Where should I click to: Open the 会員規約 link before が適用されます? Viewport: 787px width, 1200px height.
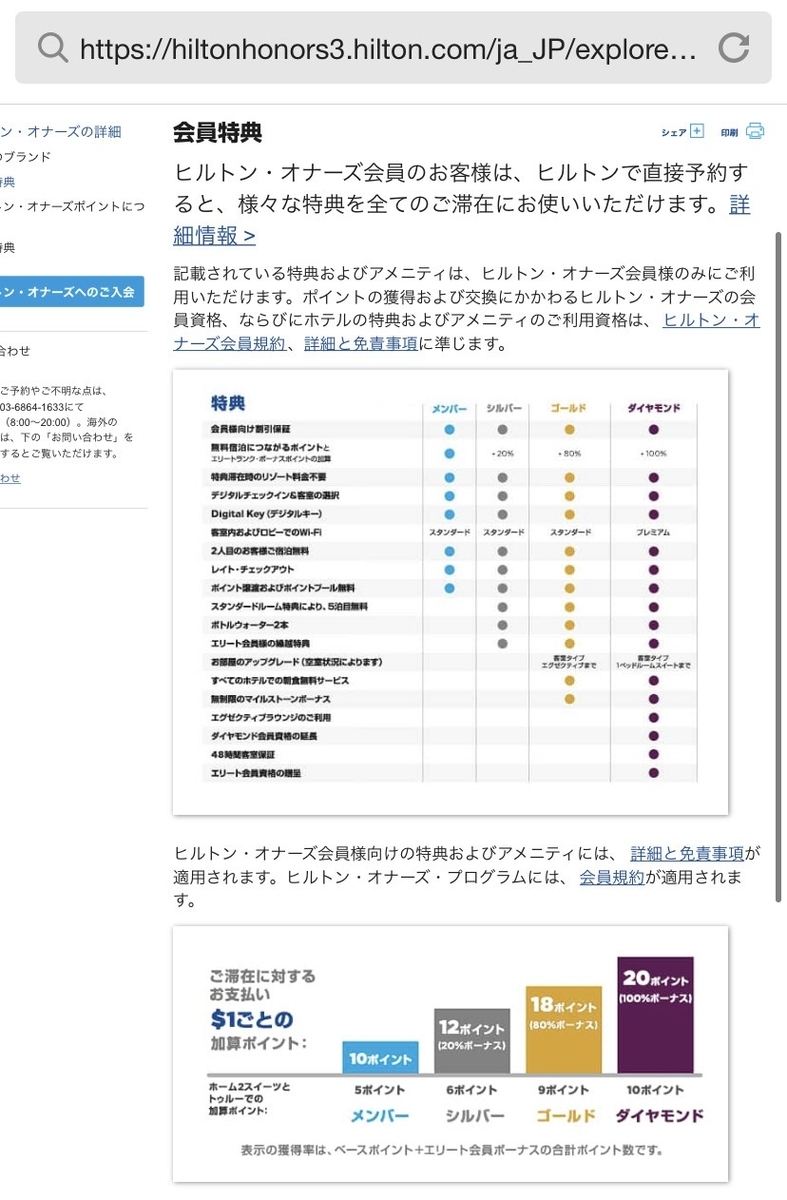(x=612, y=878)
